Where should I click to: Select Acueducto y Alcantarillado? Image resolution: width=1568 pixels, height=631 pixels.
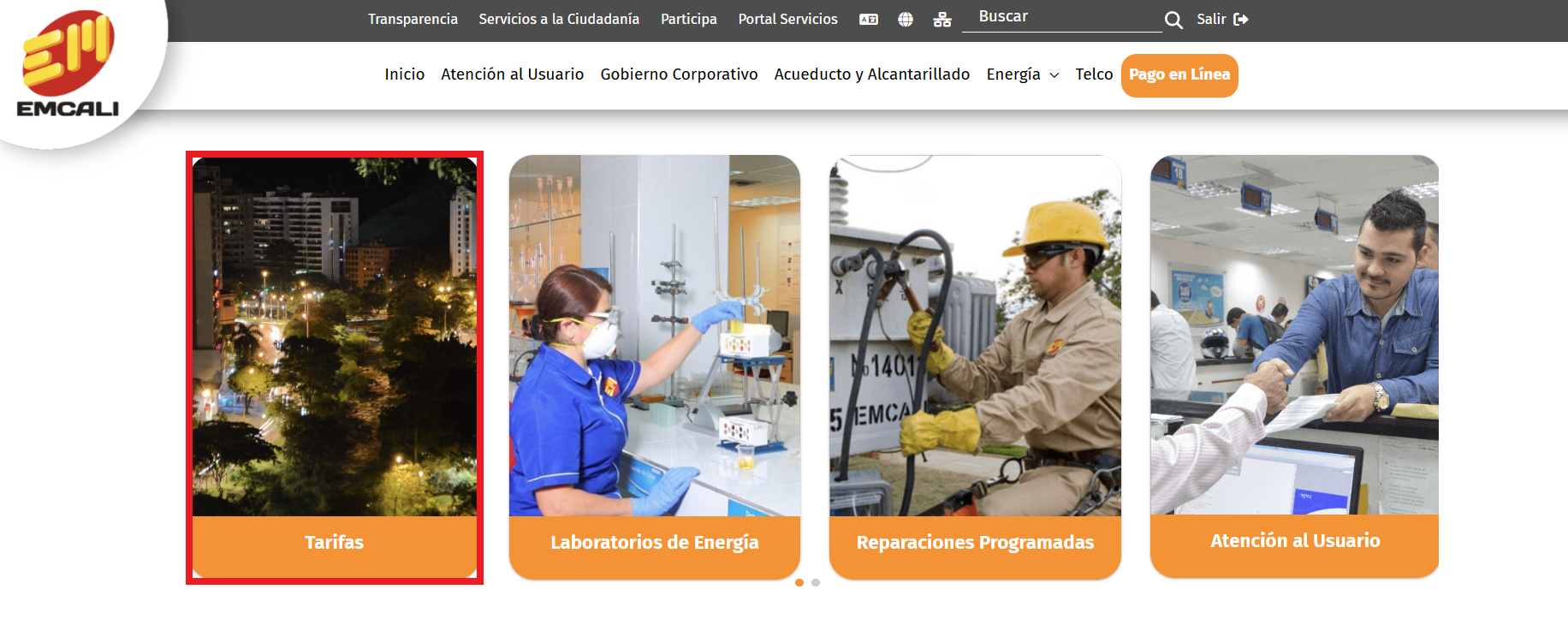click(872, 74)
